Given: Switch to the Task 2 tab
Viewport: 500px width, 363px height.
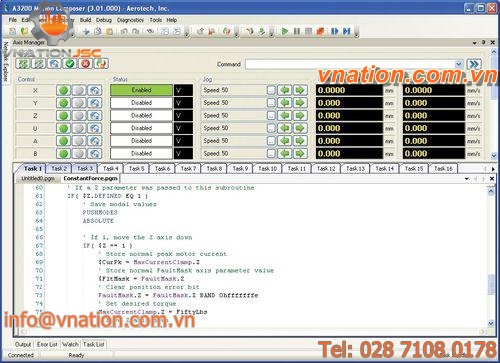Looking at the screenshot, I should (59, 169).
